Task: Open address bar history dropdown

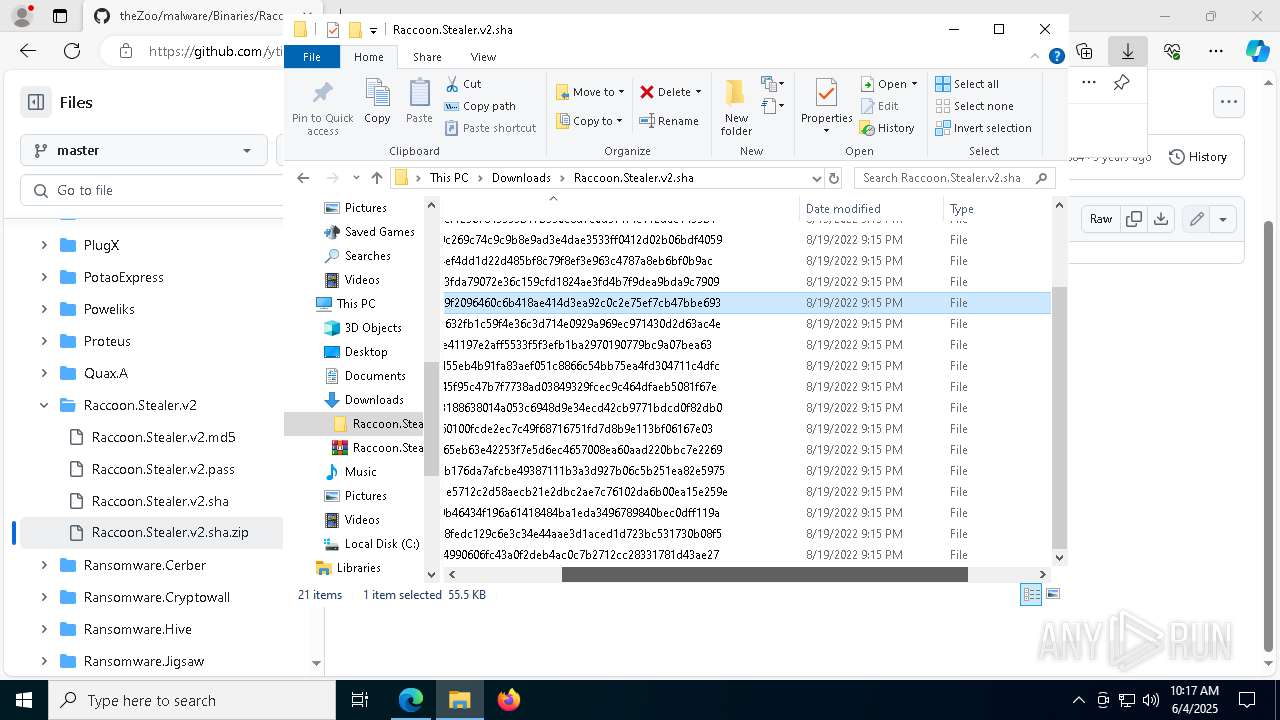Action: coord(817,178)
